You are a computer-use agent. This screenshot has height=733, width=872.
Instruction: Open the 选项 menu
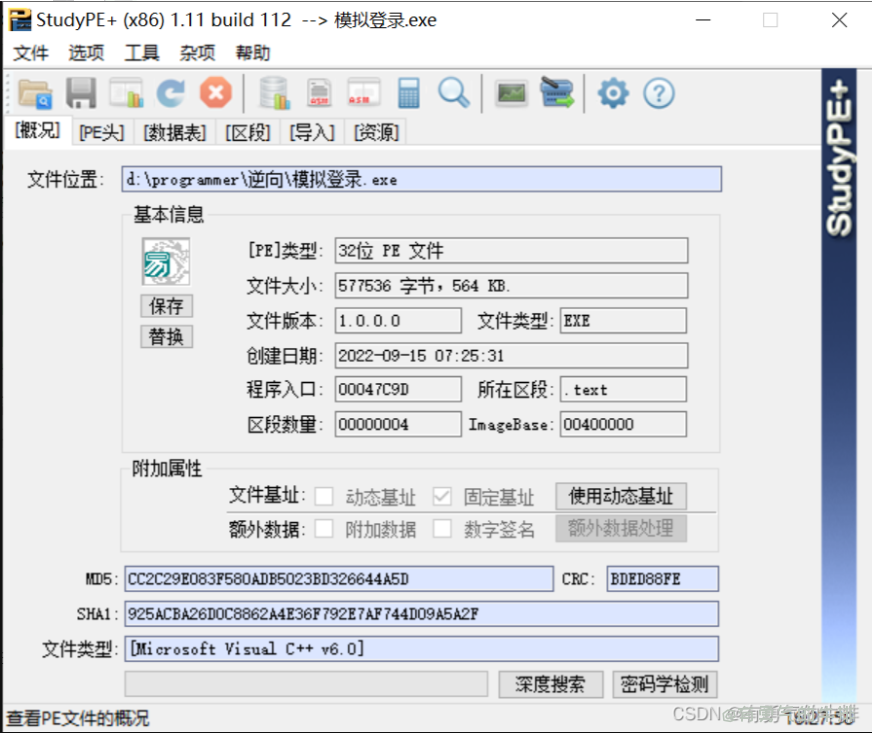click(x=86, y=53)
